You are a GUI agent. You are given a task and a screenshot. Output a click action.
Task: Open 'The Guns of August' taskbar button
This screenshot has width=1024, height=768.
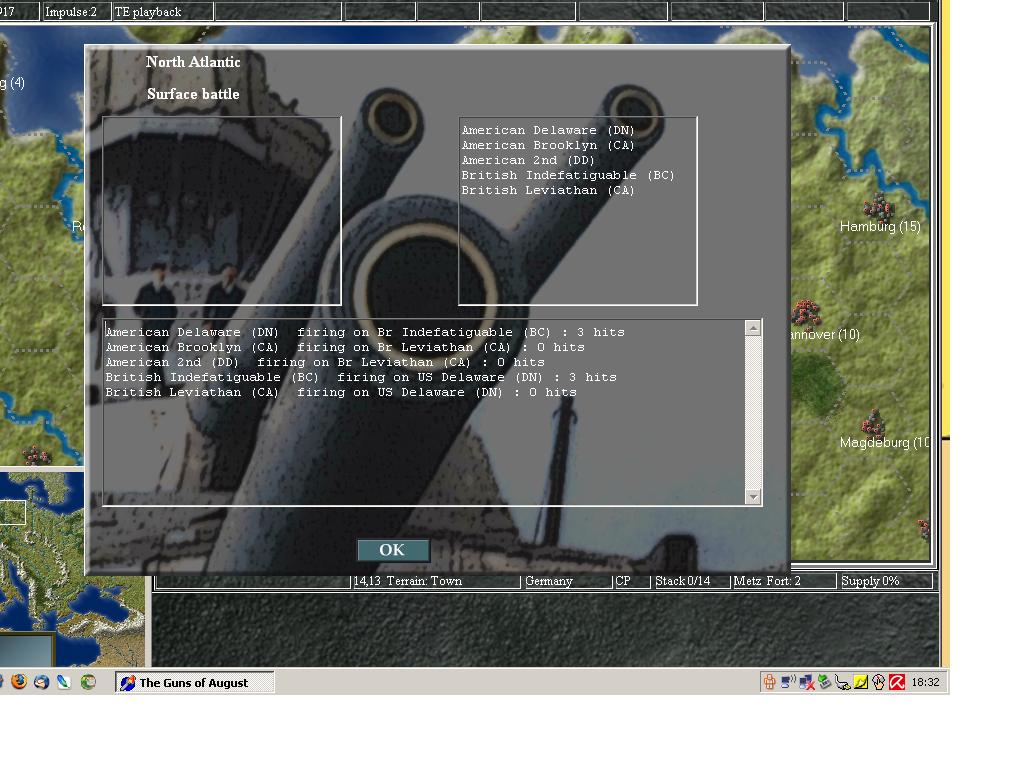(195, 682)
